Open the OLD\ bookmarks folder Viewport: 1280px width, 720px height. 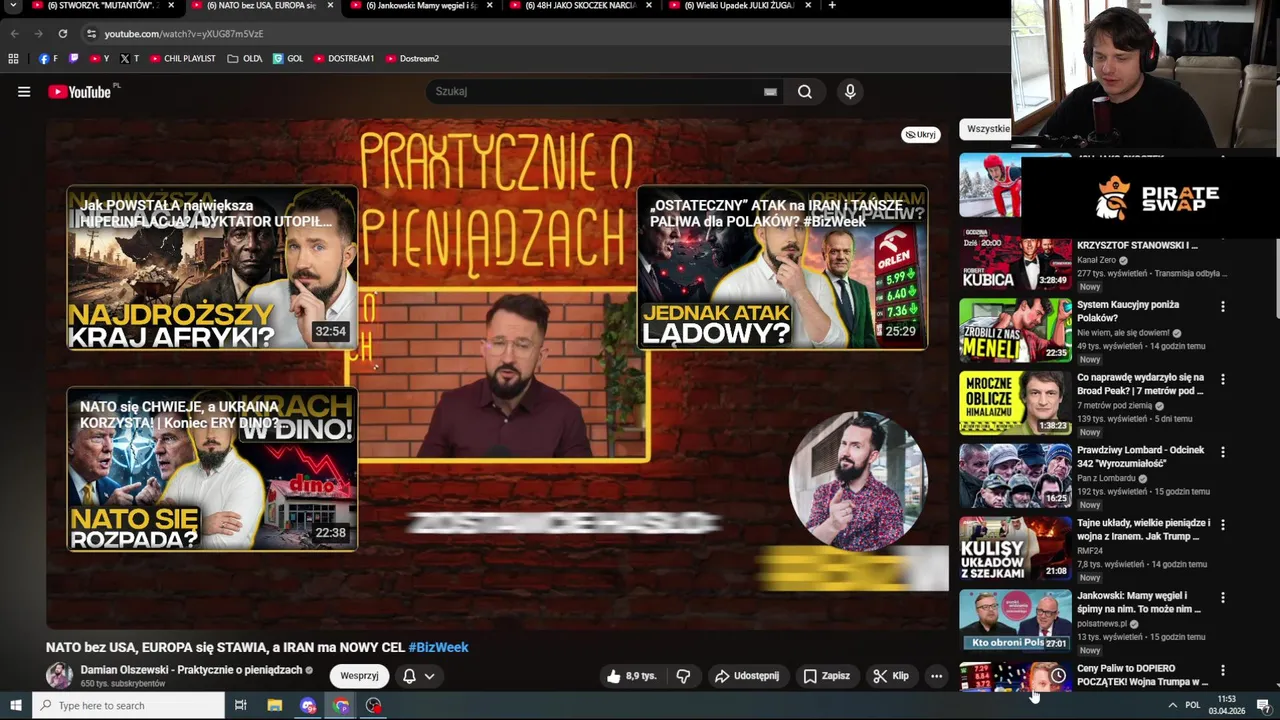[x=245, y=59]
